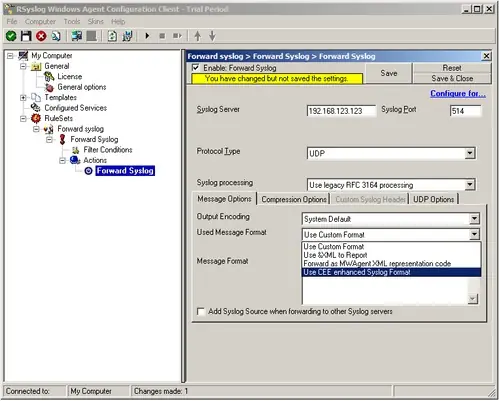499x401 pixels.
Task: Click the magnifier document toolbar icon
Action: coord(56,36)
